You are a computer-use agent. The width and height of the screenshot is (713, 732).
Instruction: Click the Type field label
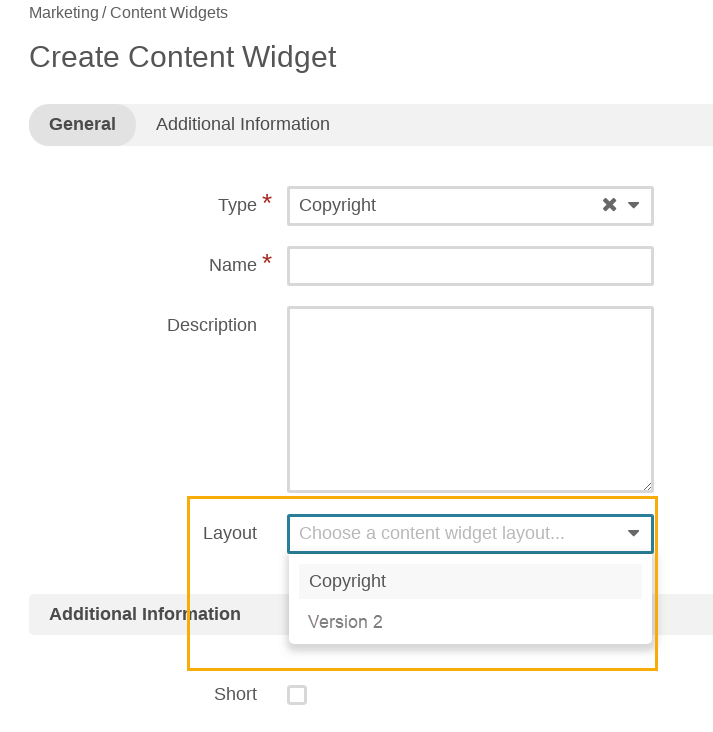[237, 205]
